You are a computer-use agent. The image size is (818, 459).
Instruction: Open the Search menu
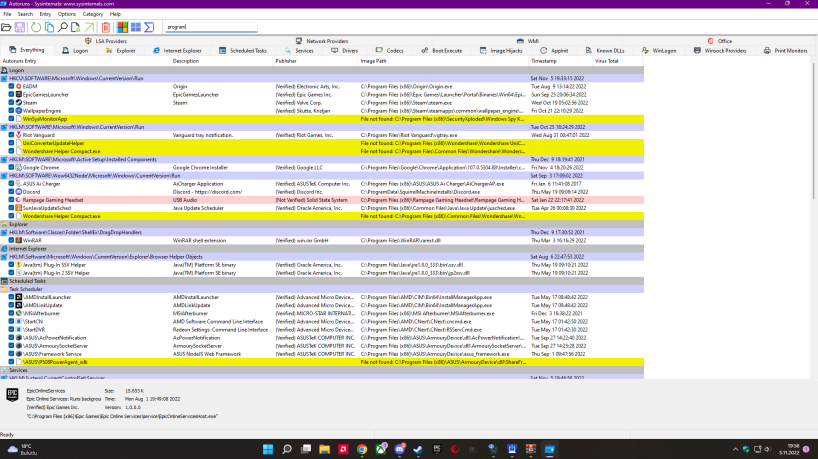25,14
